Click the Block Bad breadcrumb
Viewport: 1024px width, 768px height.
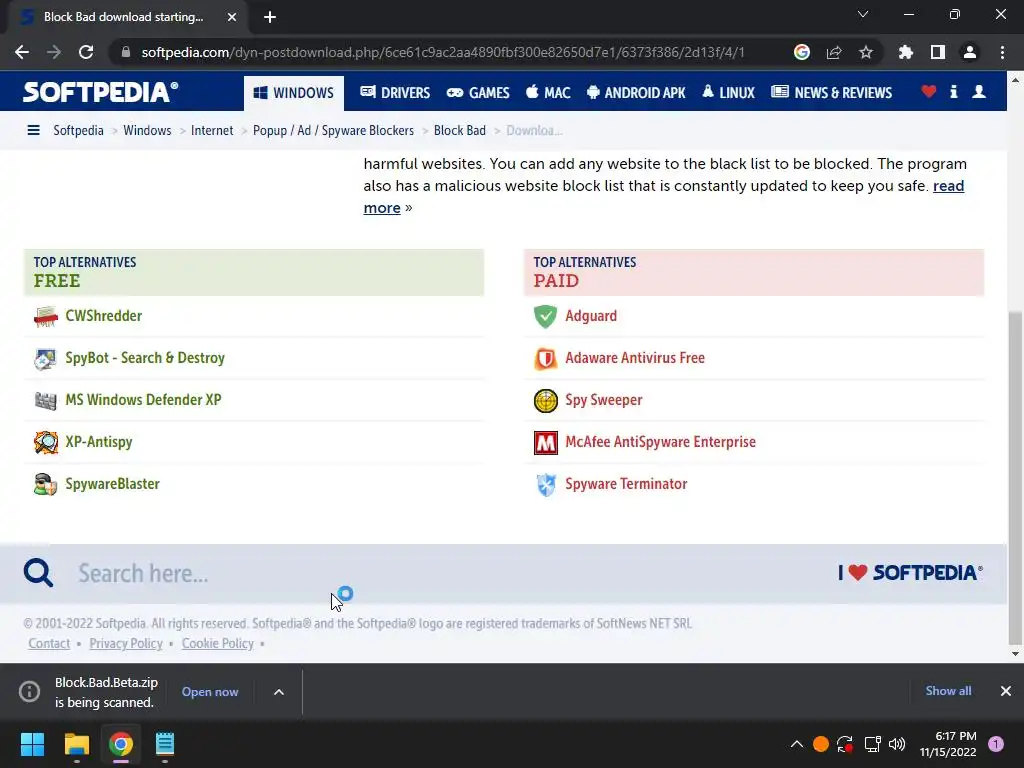coord(460,131)
